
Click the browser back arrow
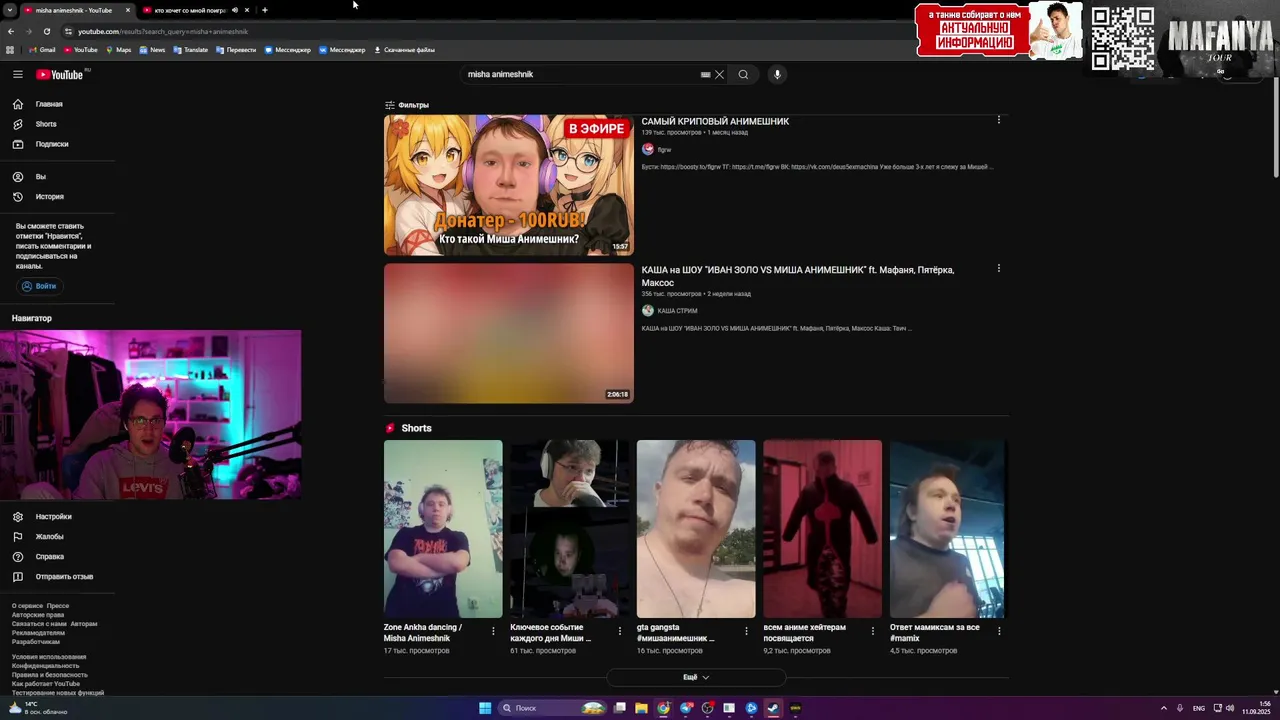click(x=11, y=31)
